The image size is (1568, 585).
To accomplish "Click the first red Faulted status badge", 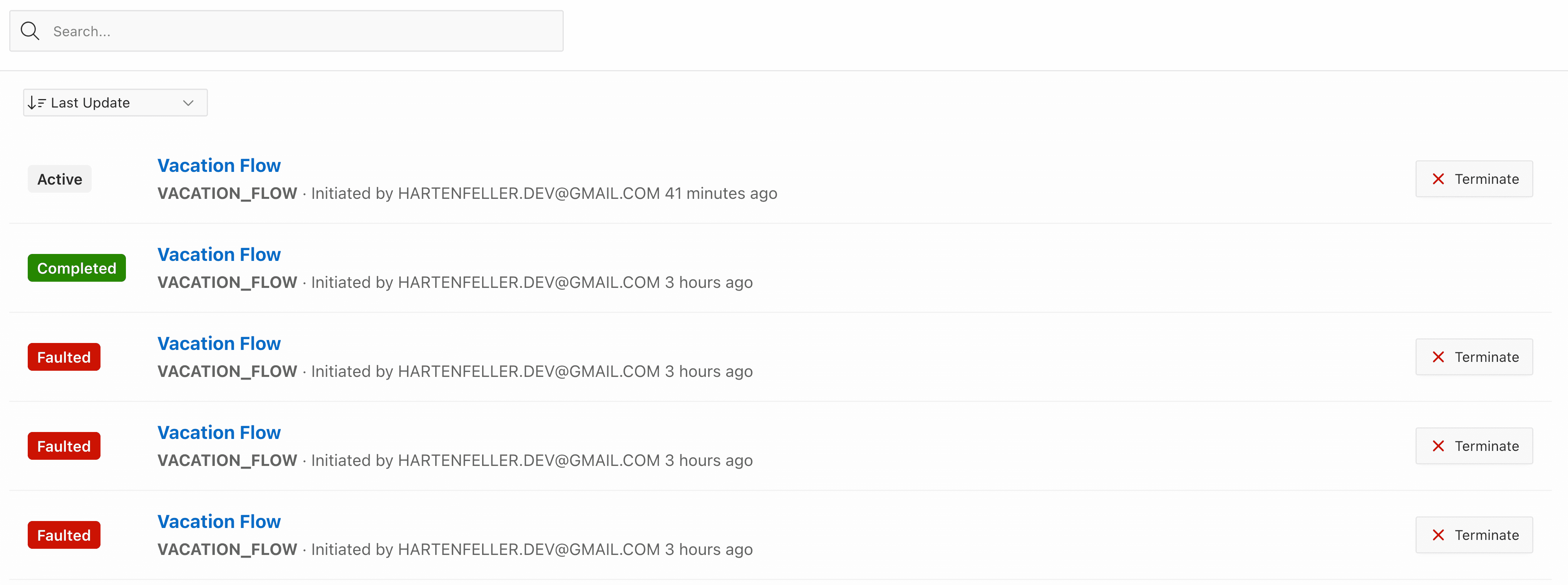I will [x=64, y=357].
